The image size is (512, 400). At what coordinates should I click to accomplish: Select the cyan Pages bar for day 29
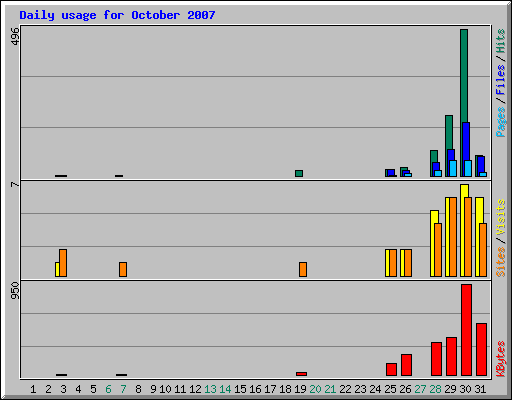pos(453,168)
